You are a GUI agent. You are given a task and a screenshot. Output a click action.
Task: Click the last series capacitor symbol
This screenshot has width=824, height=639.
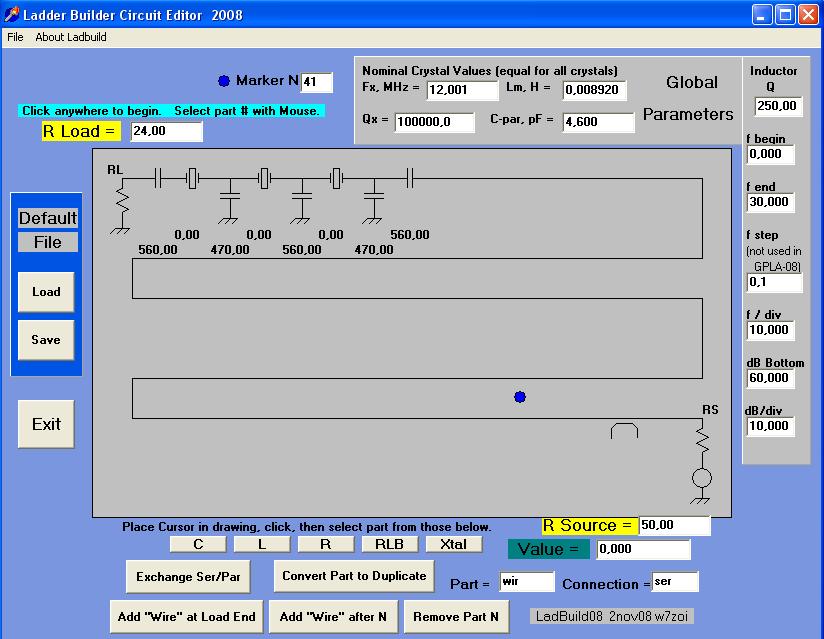tap(410, 179)
